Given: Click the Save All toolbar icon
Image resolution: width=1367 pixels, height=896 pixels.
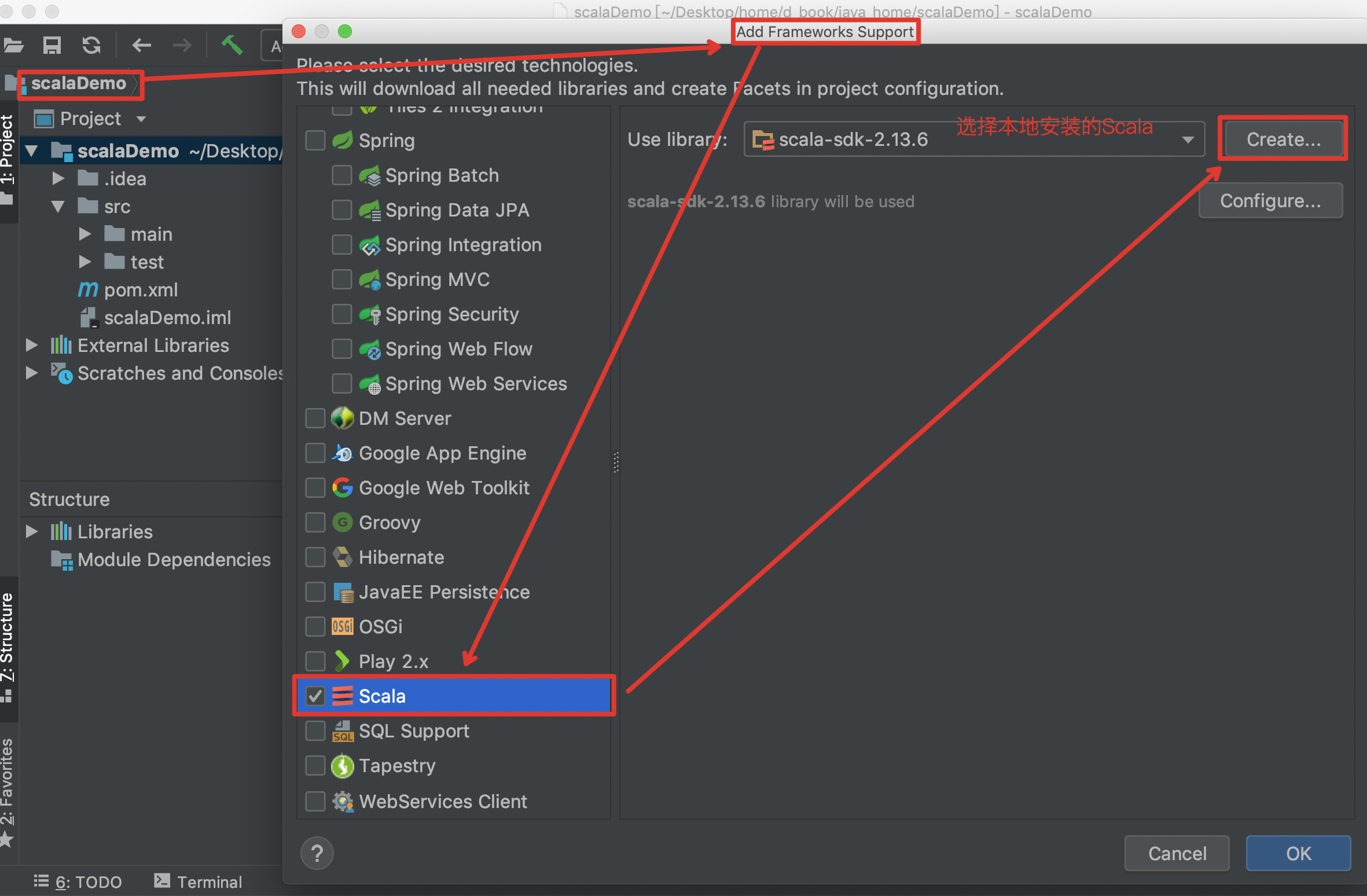Looking at the screenshot, I should pyautogui.click(x=52, y=45).
